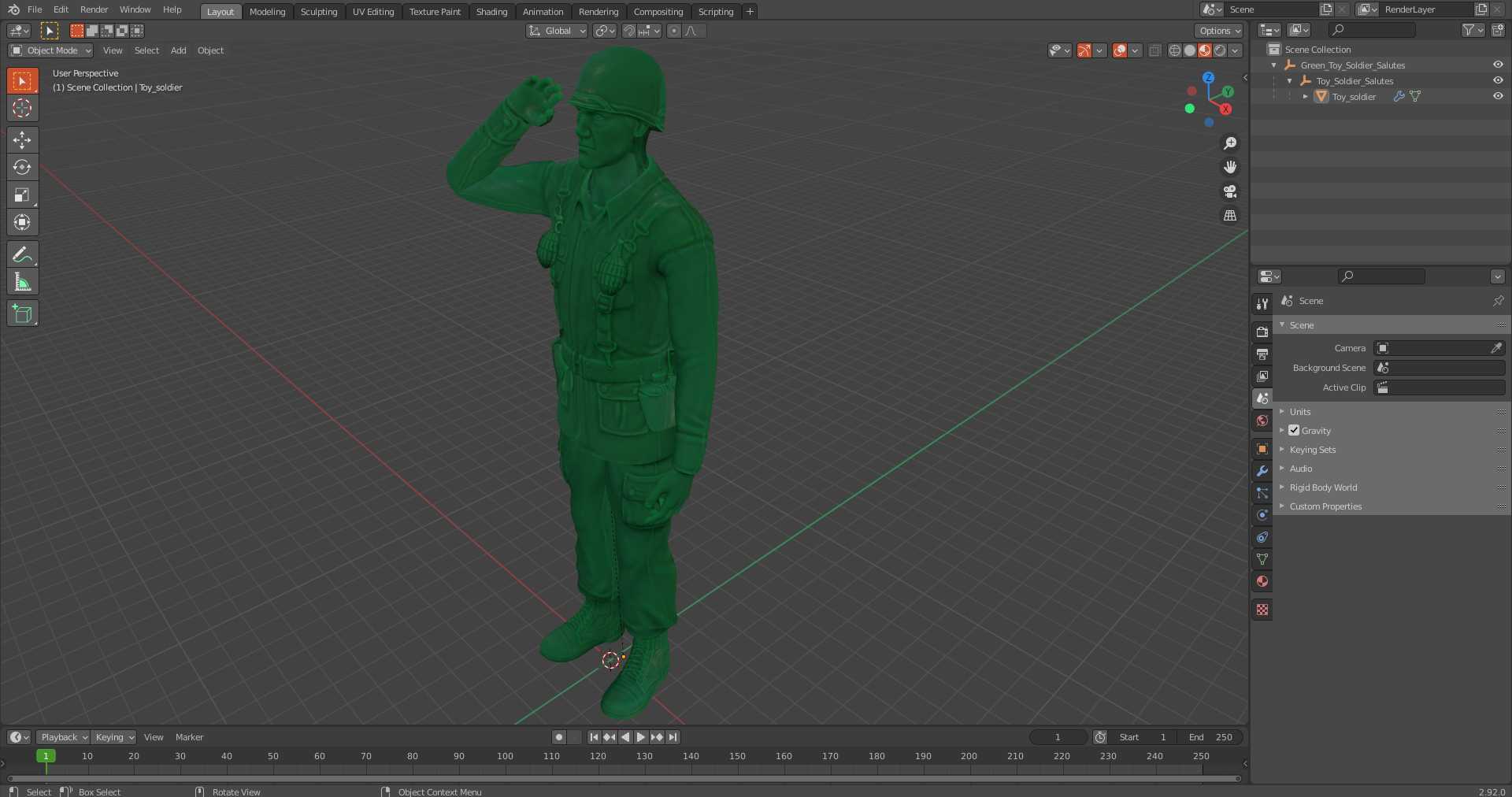The height and width of the screenshot is (797, 1512).
Task: Open the Modifier properties wrench tab
Action: tap(1262, 471)
